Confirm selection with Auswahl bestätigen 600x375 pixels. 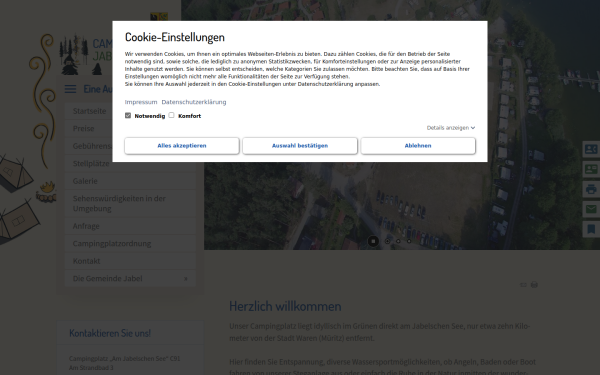point(300,146)
